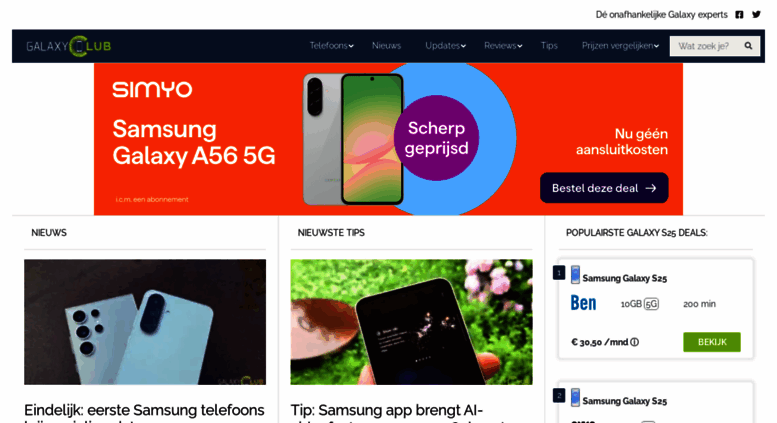Open the Prijzen vergelijken dropdown
The width and height of the screenshot is (777, 423).
point(620,46)
